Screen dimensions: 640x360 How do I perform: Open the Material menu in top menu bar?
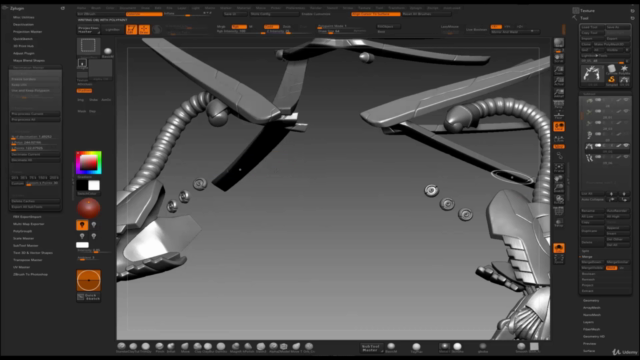244,8
